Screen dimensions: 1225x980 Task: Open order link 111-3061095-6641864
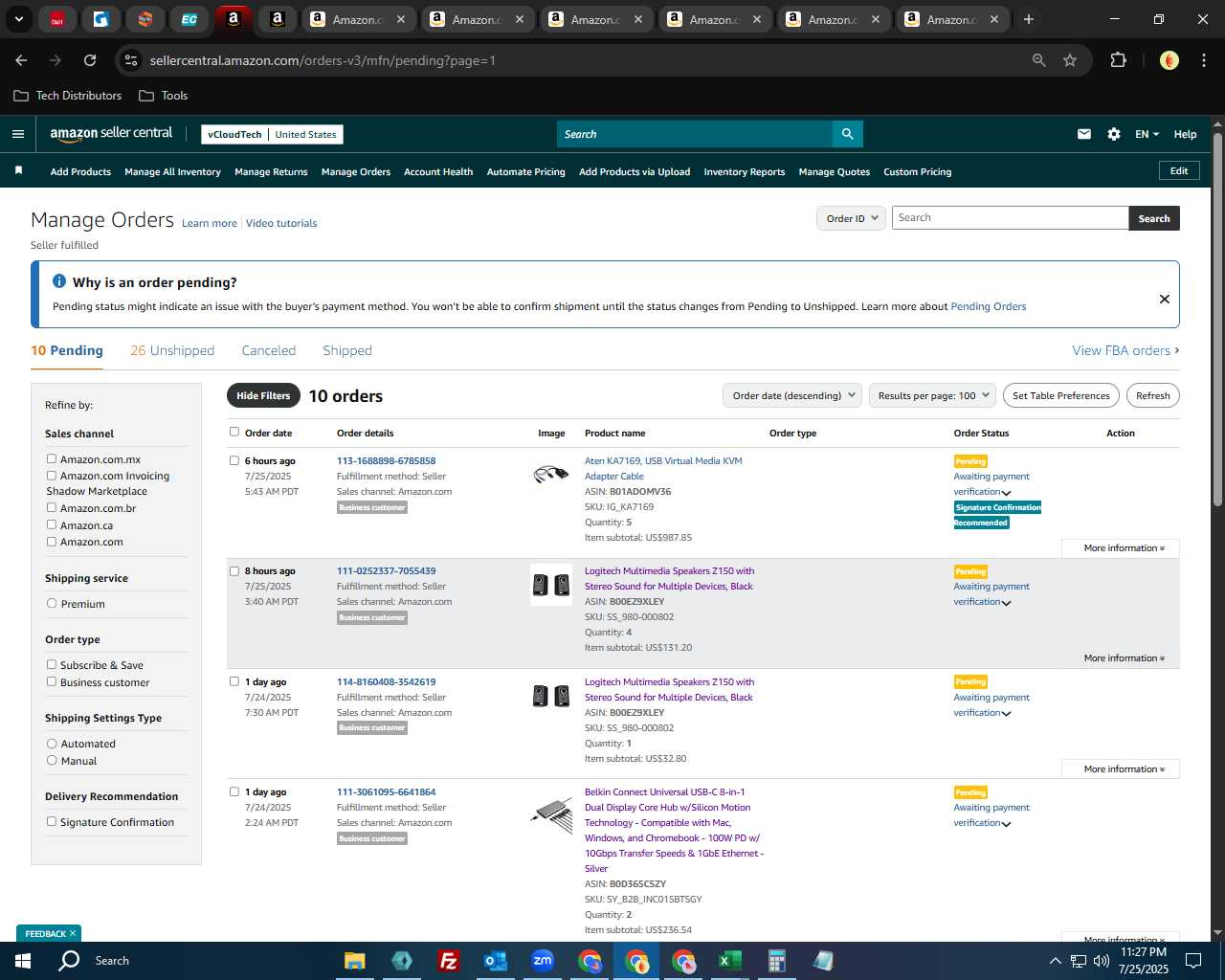pos(386,792)
